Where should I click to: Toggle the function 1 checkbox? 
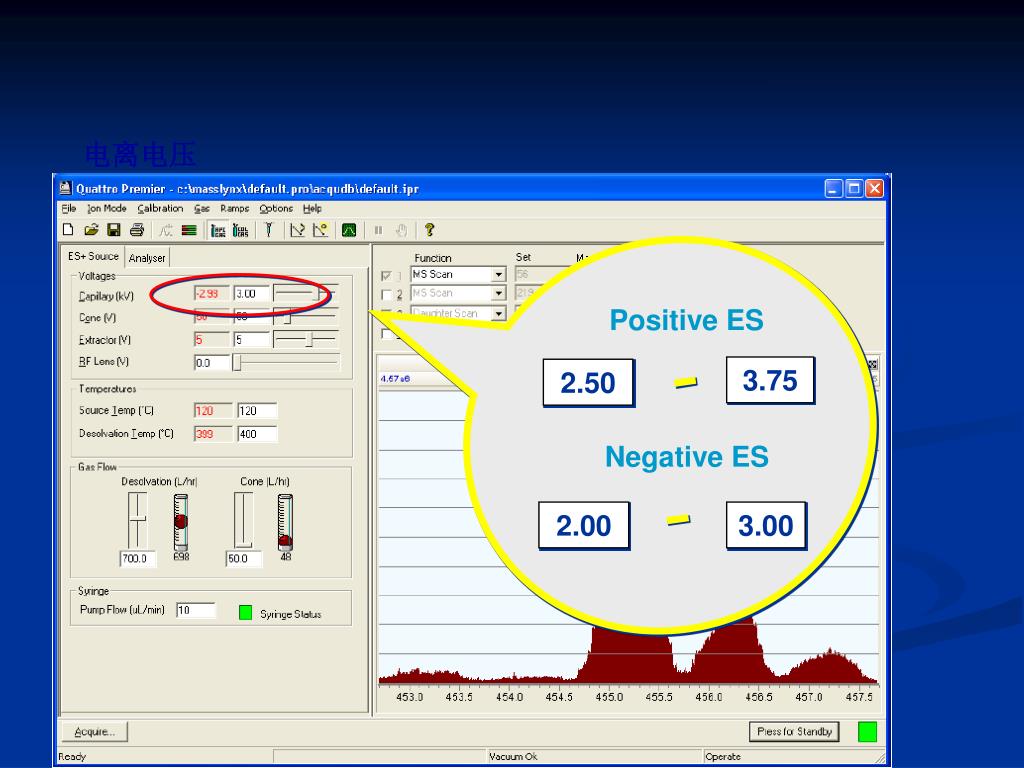point(386,276)
